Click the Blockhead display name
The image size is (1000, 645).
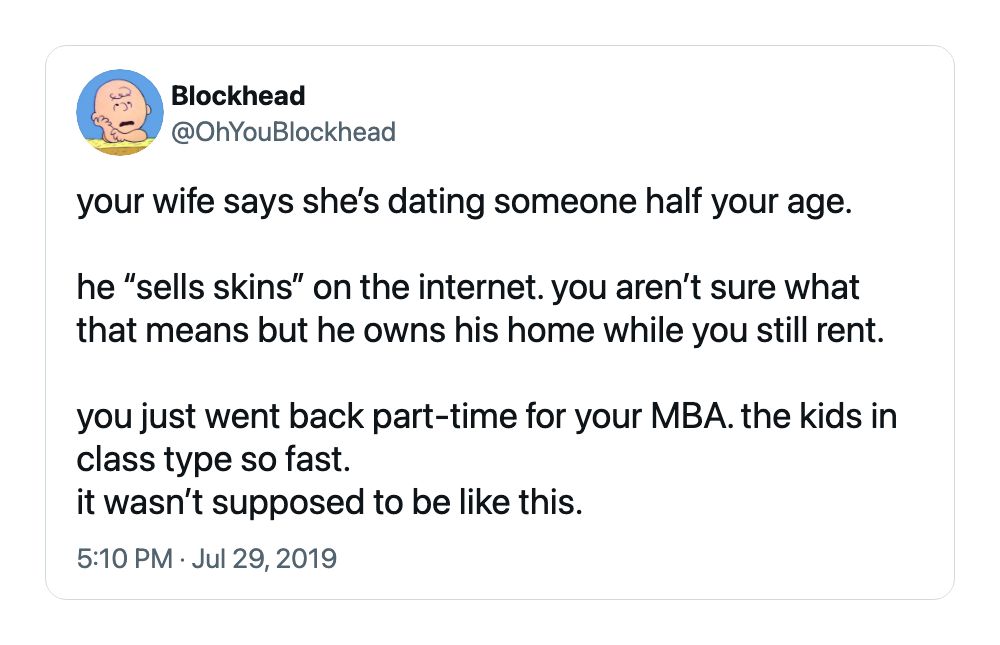[239, 96]
